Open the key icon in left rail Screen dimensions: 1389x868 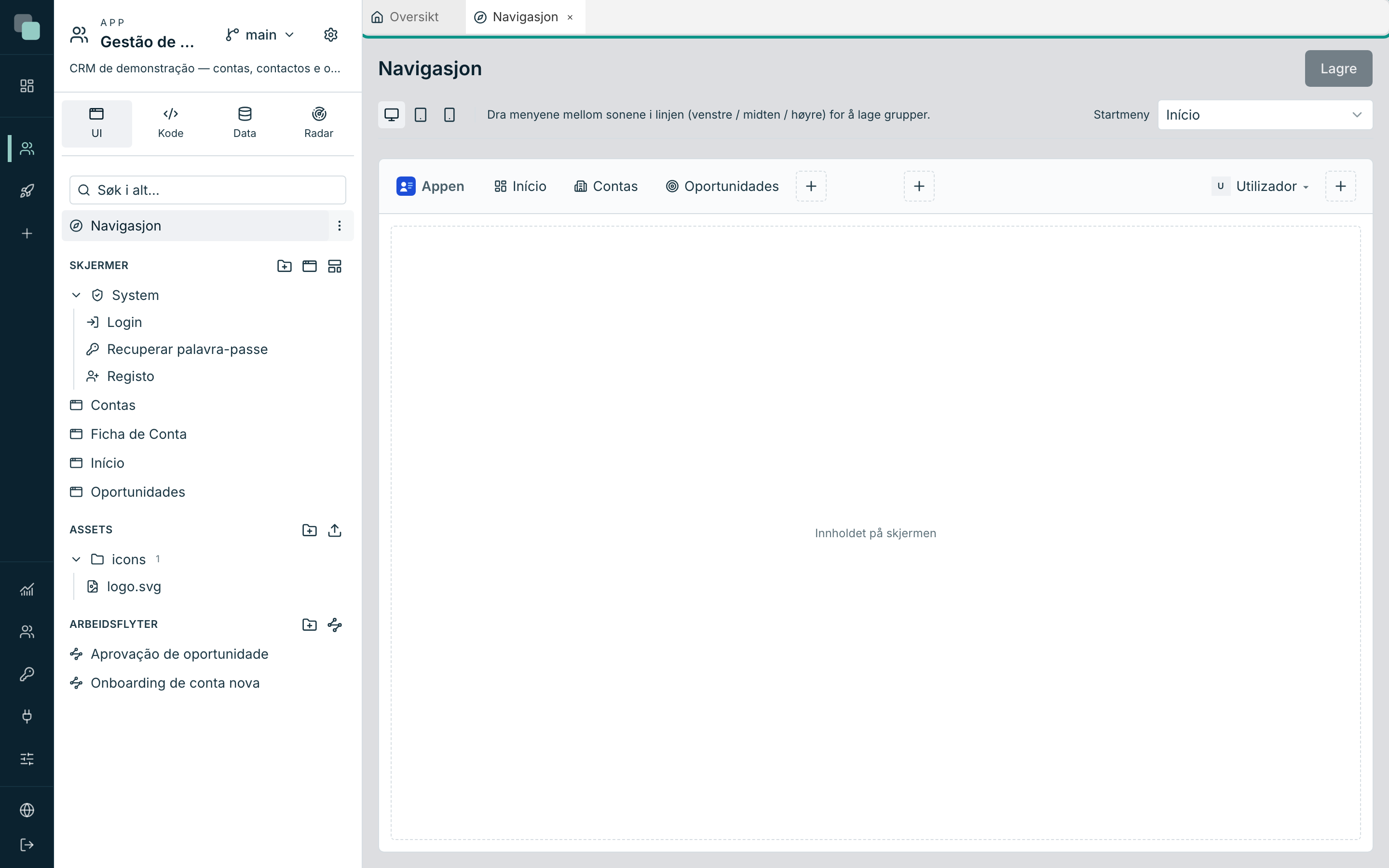click(27, 674)
